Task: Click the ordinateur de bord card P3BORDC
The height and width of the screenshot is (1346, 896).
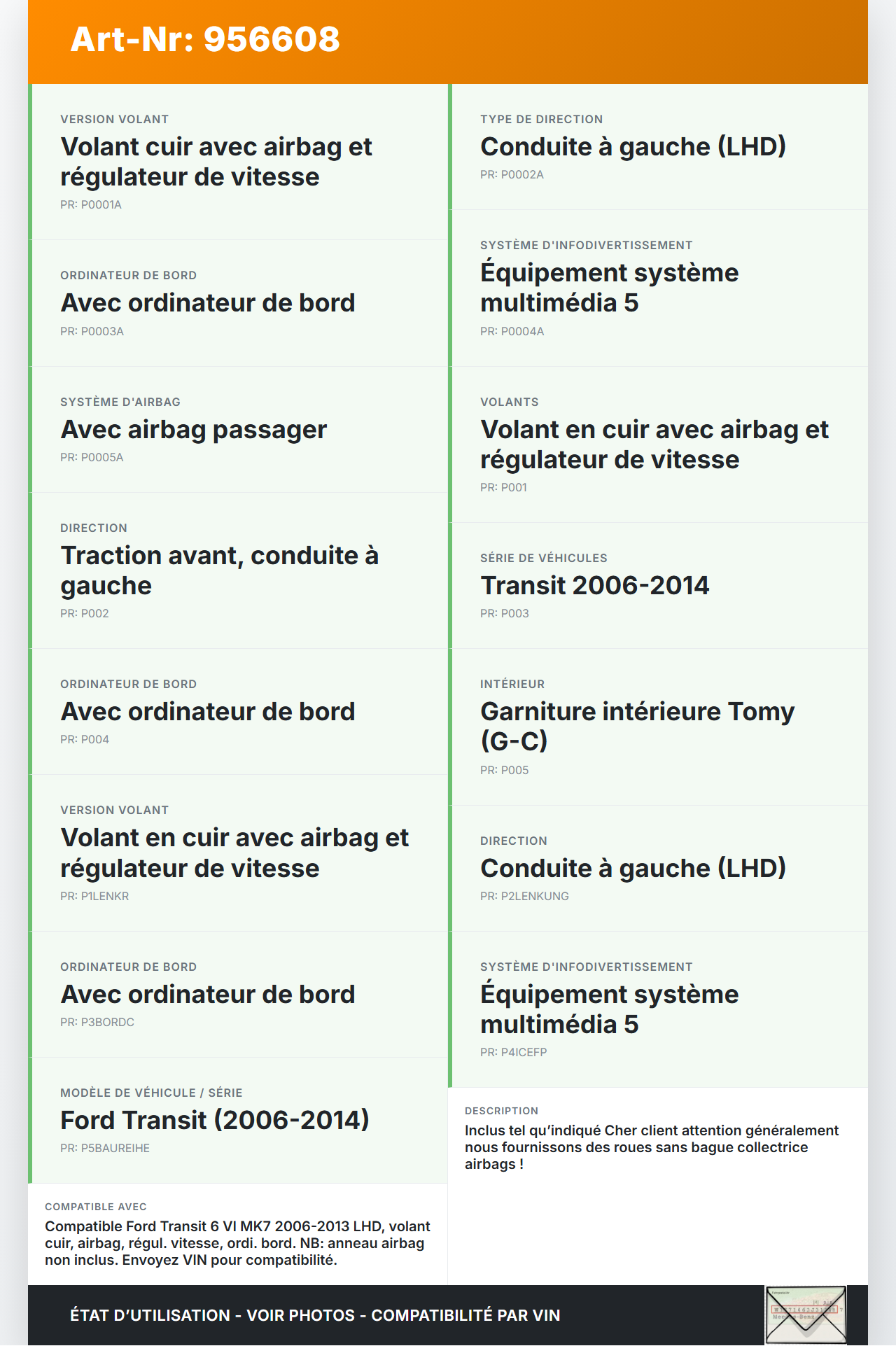Action: coord(238,994)
